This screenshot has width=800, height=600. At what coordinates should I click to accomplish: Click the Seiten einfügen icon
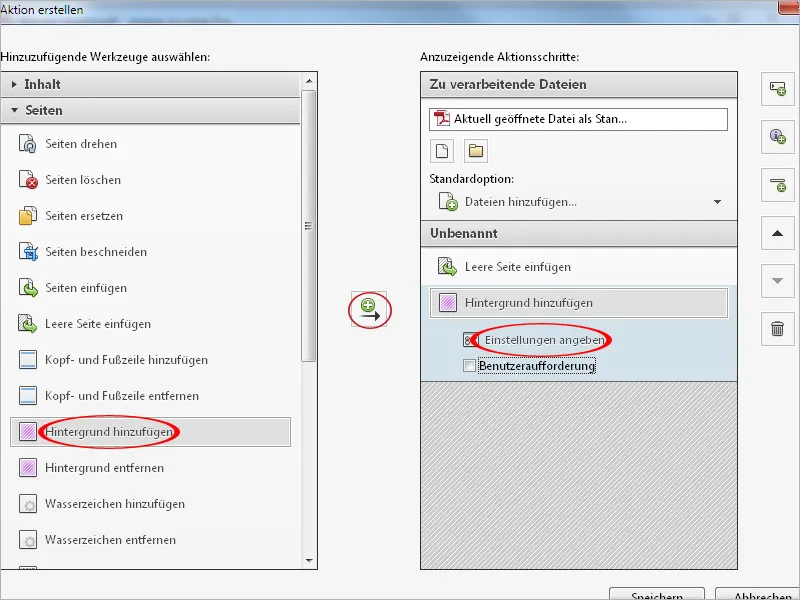click(x=28, y=288)
